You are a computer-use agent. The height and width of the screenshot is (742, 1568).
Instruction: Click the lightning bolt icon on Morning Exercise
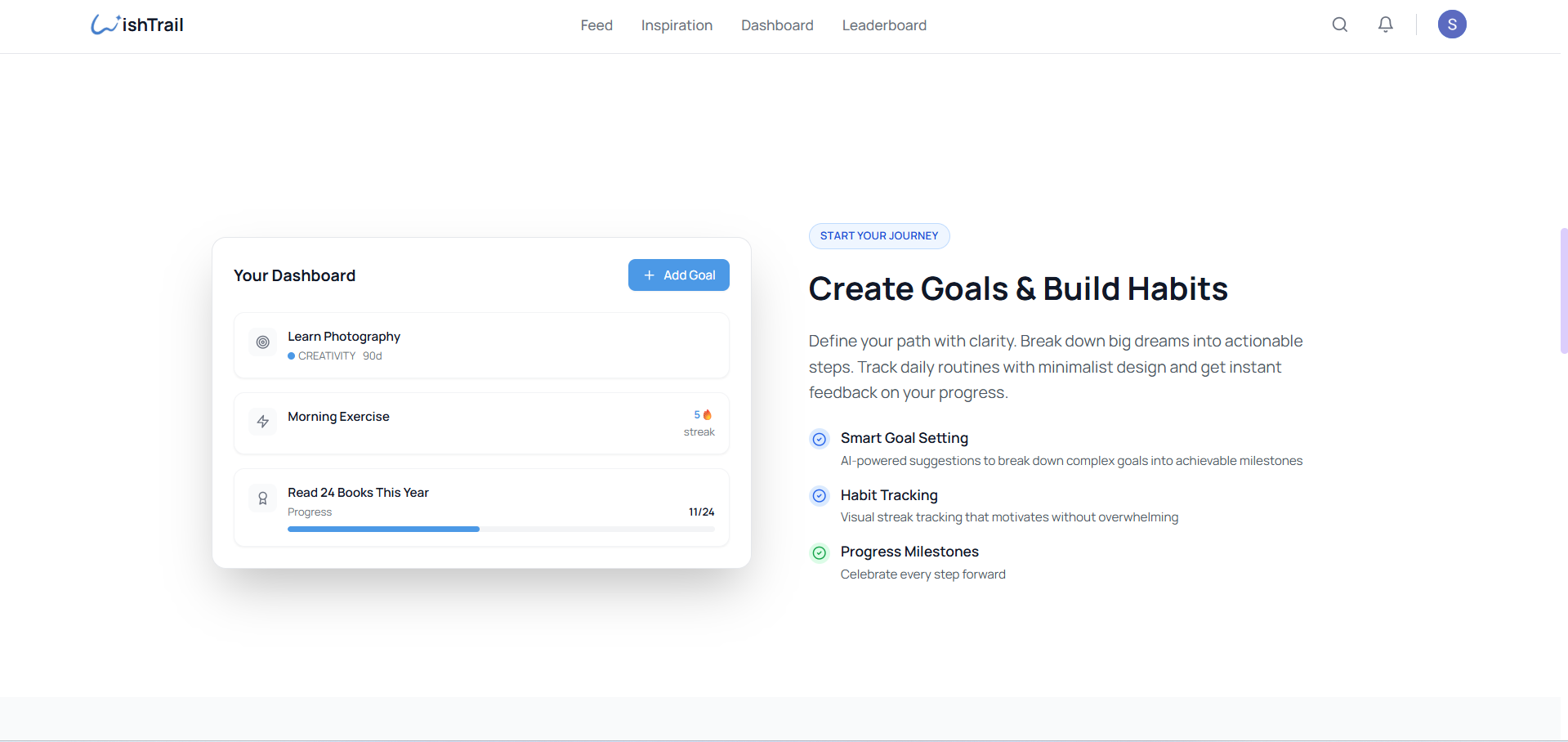coord(262,422)
